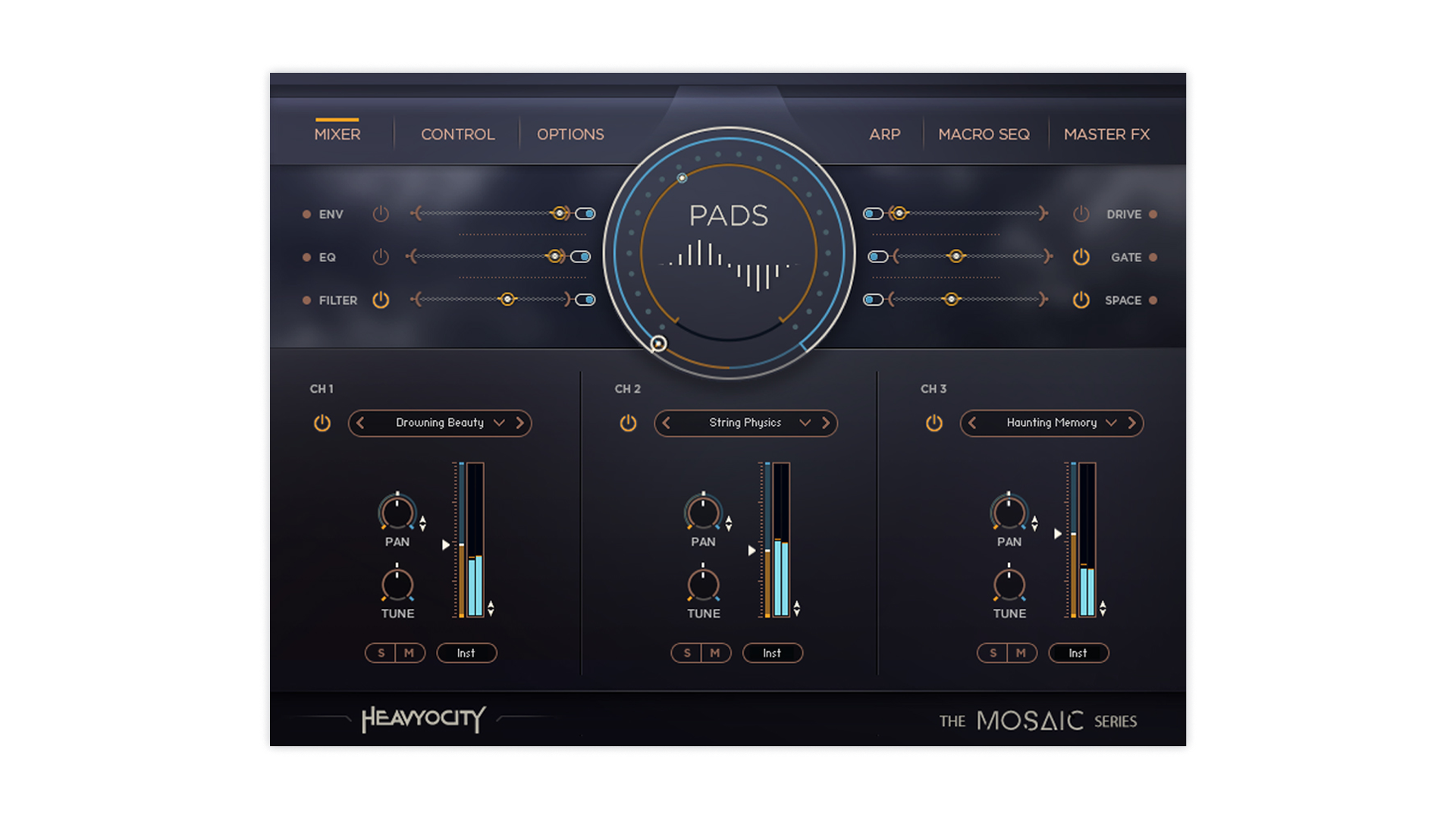Click the CH 1 TUNE knob
This screenshot has height=819, width=1456.
pyautogui.click(x=397, y=584)
